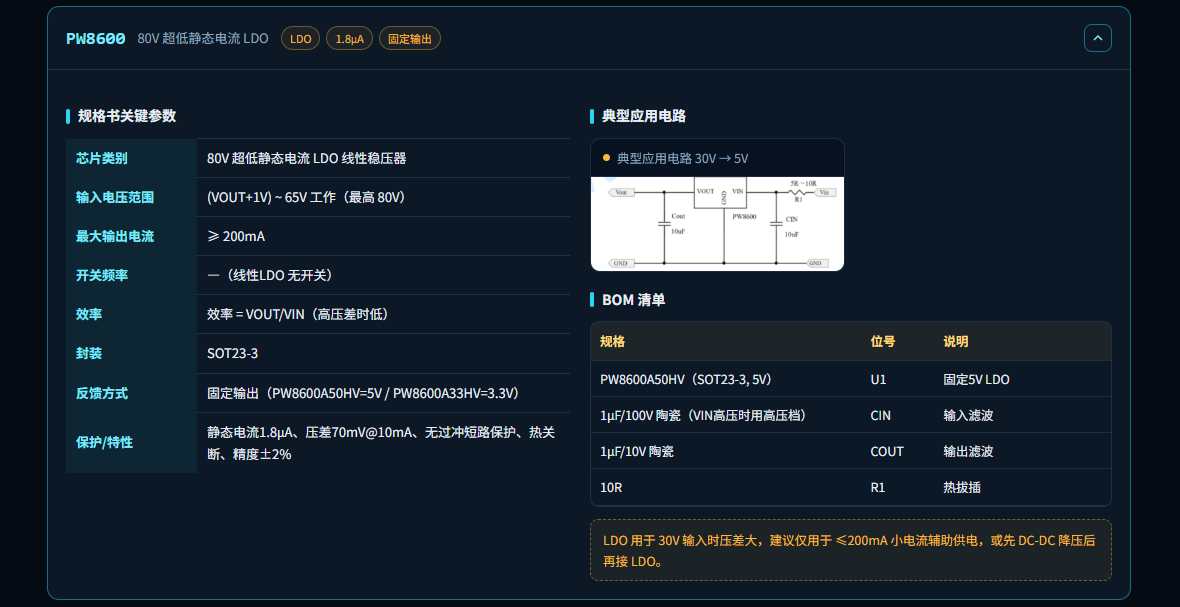Select the 1.8μA tag badge
This screenshot has height=607, width=1180.
[x=349, y=38]
